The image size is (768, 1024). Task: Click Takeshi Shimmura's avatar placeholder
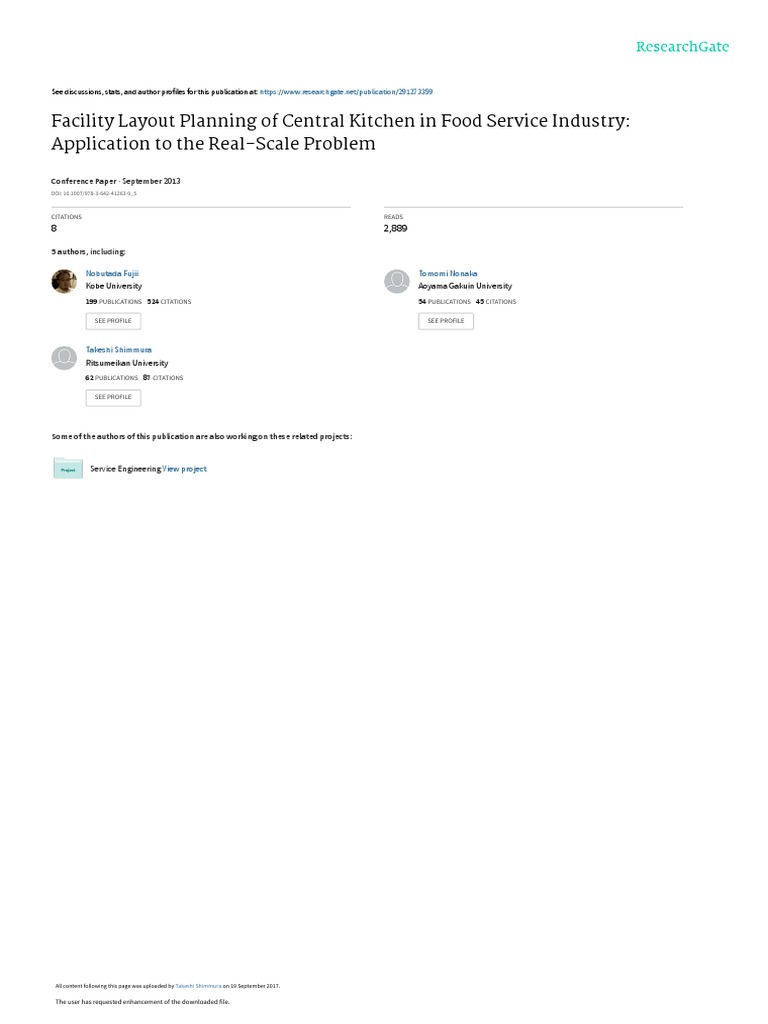coord(64,358)
